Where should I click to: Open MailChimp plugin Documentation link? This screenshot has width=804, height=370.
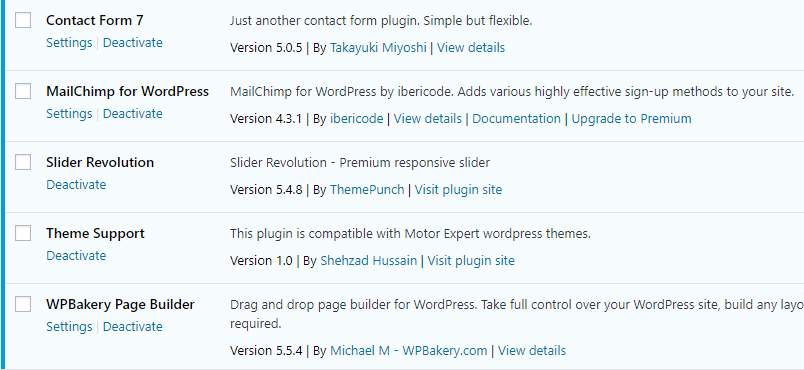516,119
